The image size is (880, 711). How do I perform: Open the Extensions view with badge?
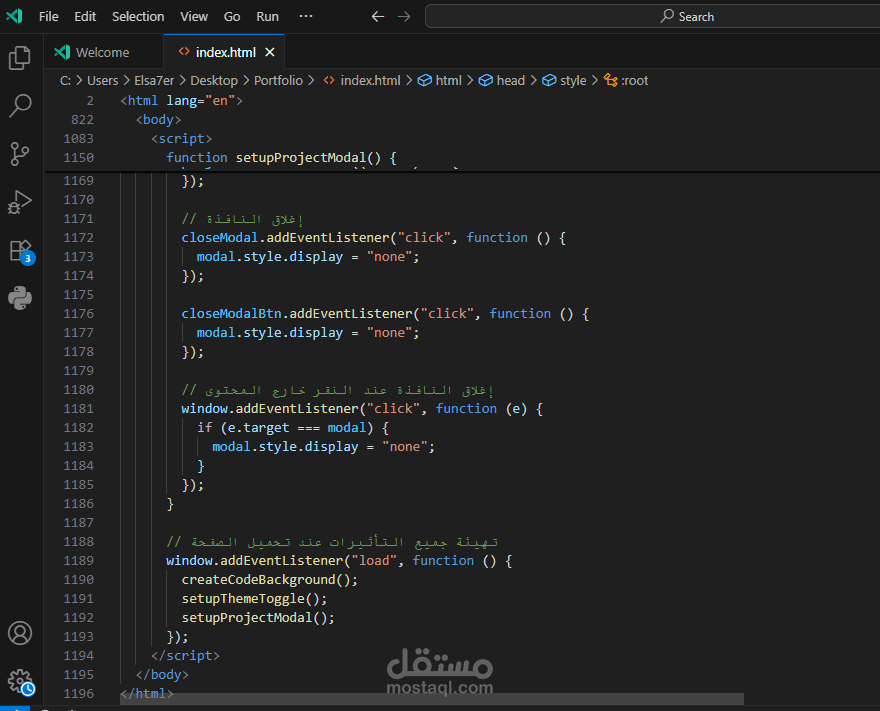point(20,250)
